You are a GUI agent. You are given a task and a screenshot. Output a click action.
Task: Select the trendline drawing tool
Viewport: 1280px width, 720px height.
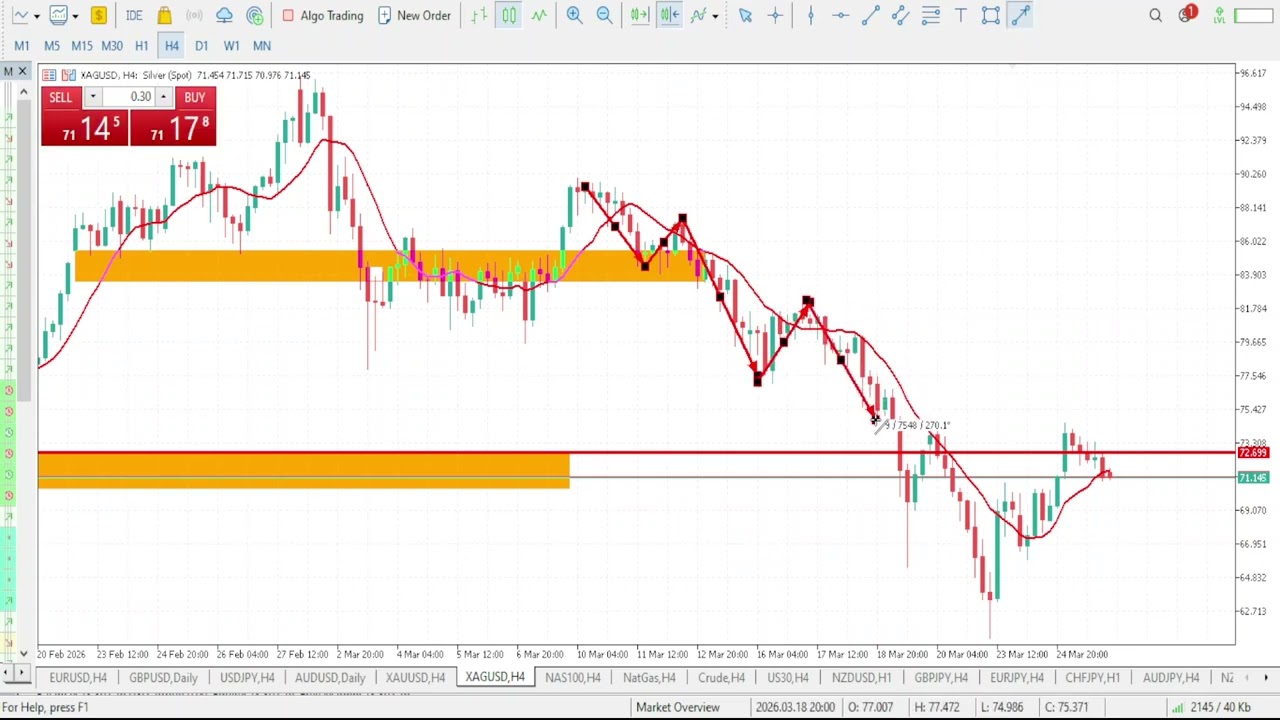click(870, 15)
